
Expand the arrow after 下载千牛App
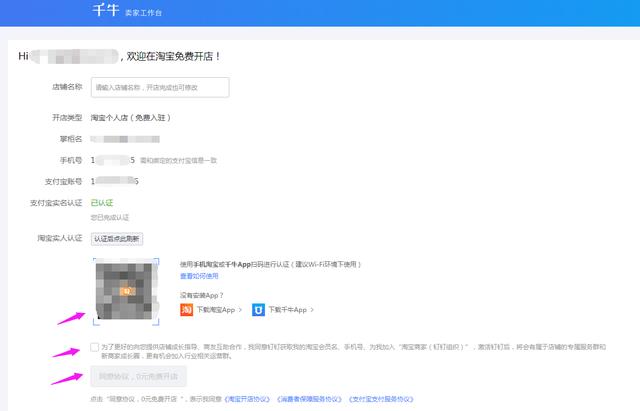tap(312, 310)
